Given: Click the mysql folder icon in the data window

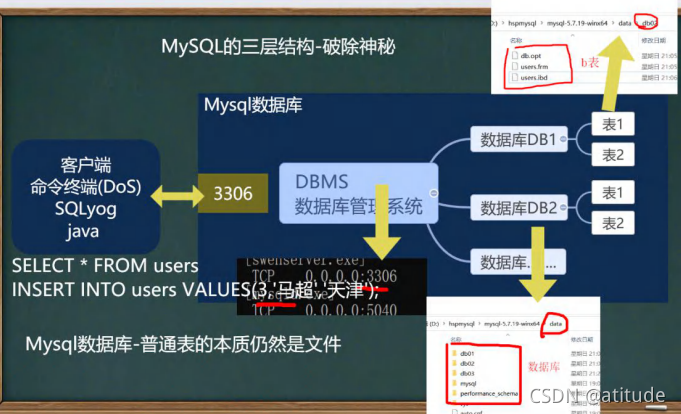Looking at the screenshot, I should [x=454, y=383].
